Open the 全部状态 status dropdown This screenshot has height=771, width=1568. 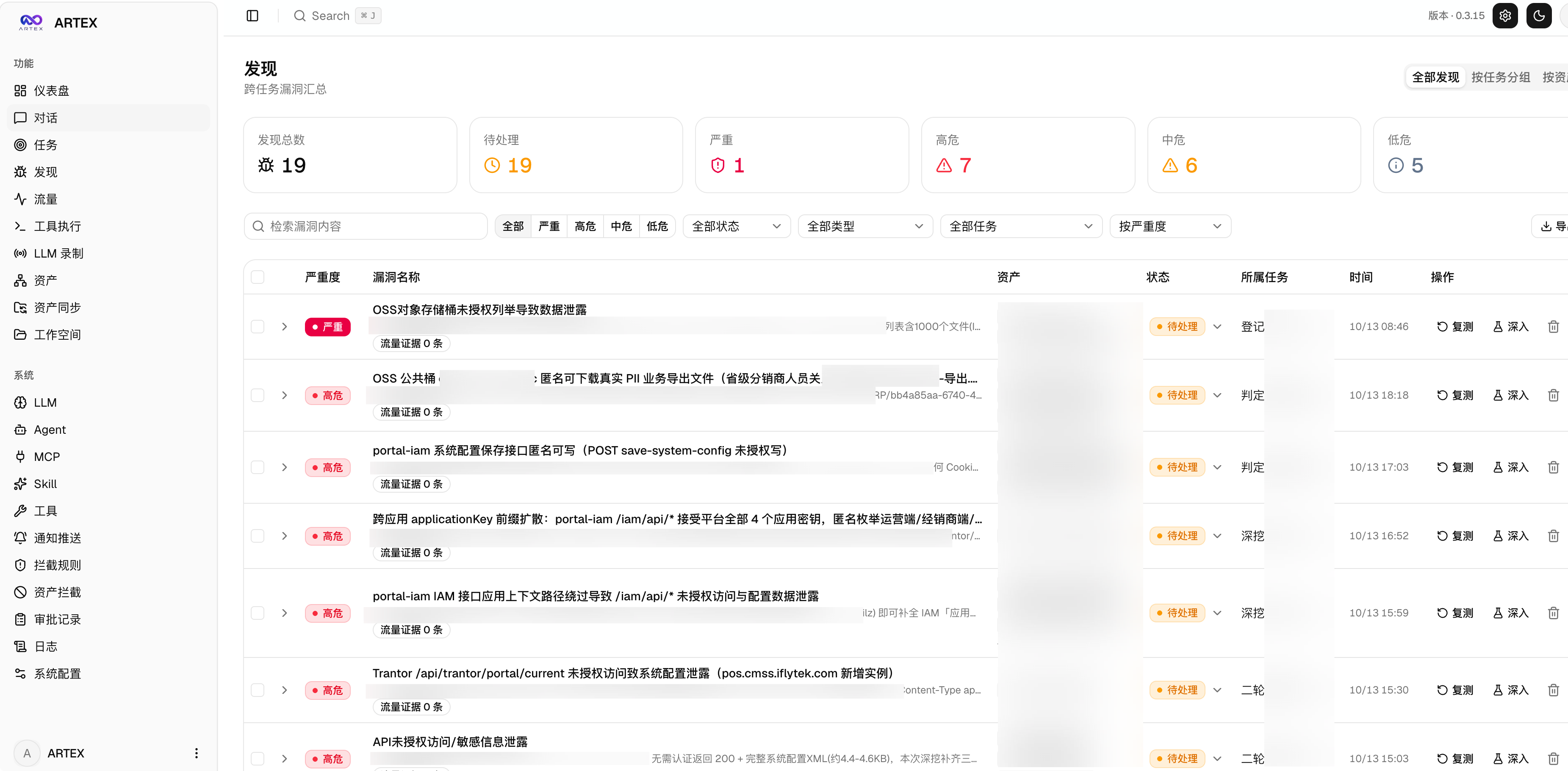tap(737, 226)
